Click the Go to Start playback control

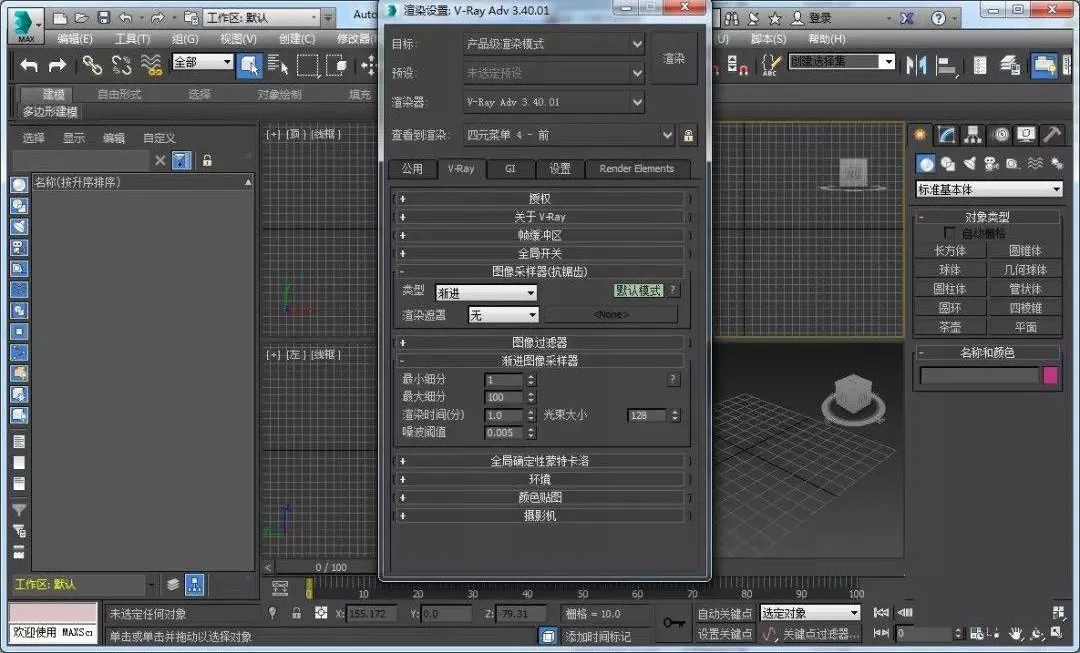(881, 612)
